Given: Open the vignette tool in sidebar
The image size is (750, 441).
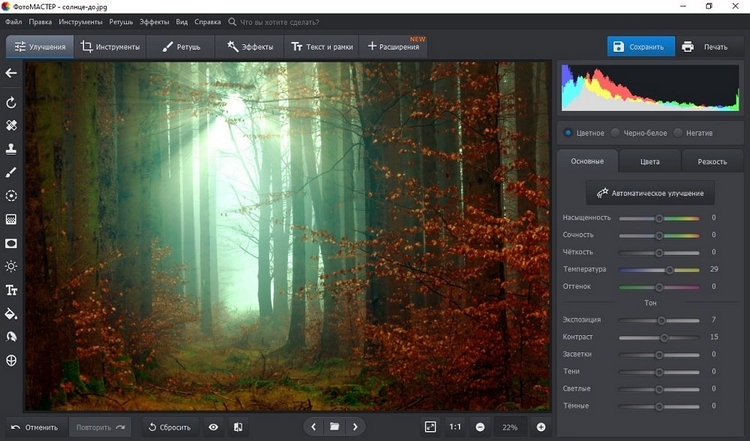Looking at the screenshot, I should tap(11, 243).
